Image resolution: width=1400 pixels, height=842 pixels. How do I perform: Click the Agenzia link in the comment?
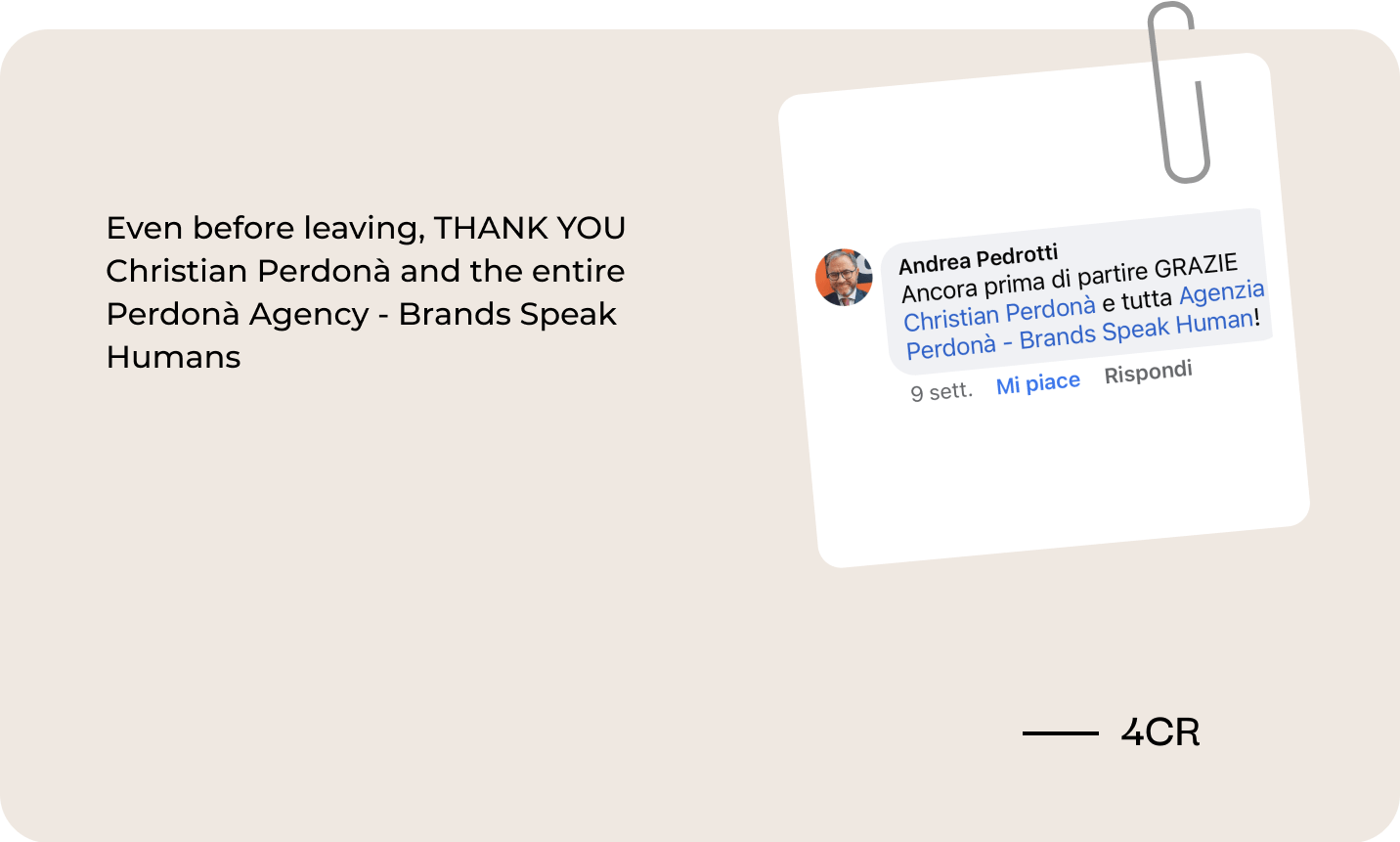pos(1221,293)
